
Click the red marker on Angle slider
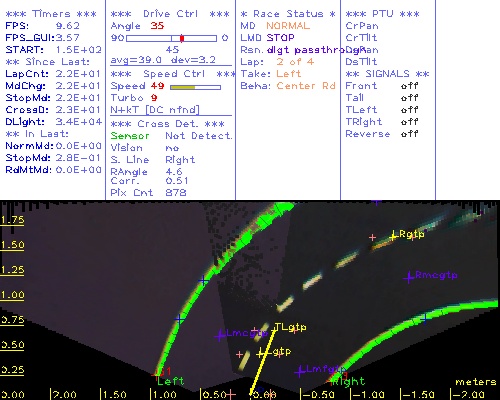coord(182,38)
